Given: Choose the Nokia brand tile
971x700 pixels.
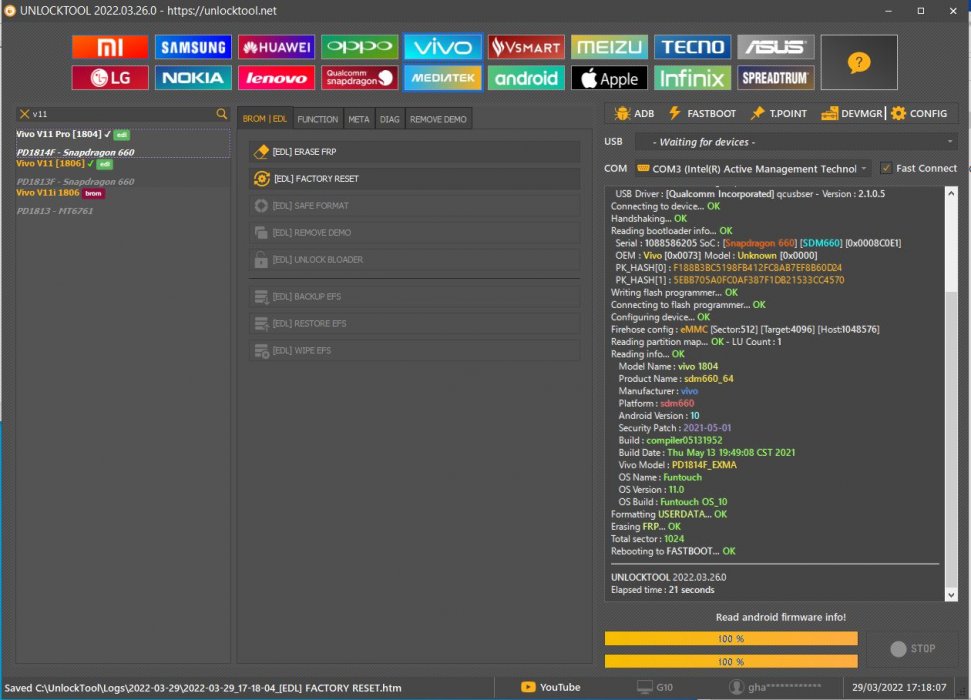Looking at the screenshot, I should click(x=193, y=78).
